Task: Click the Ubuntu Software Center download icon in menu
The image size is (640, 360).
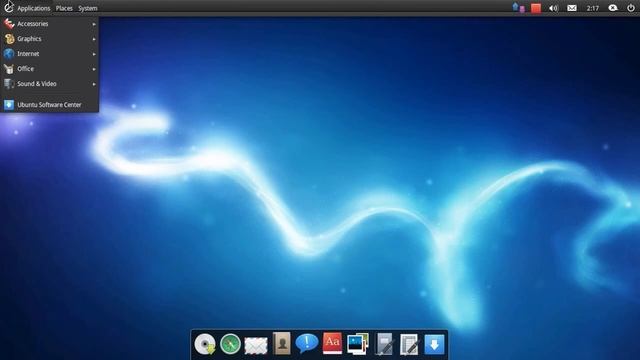Action: click(9, 105)
